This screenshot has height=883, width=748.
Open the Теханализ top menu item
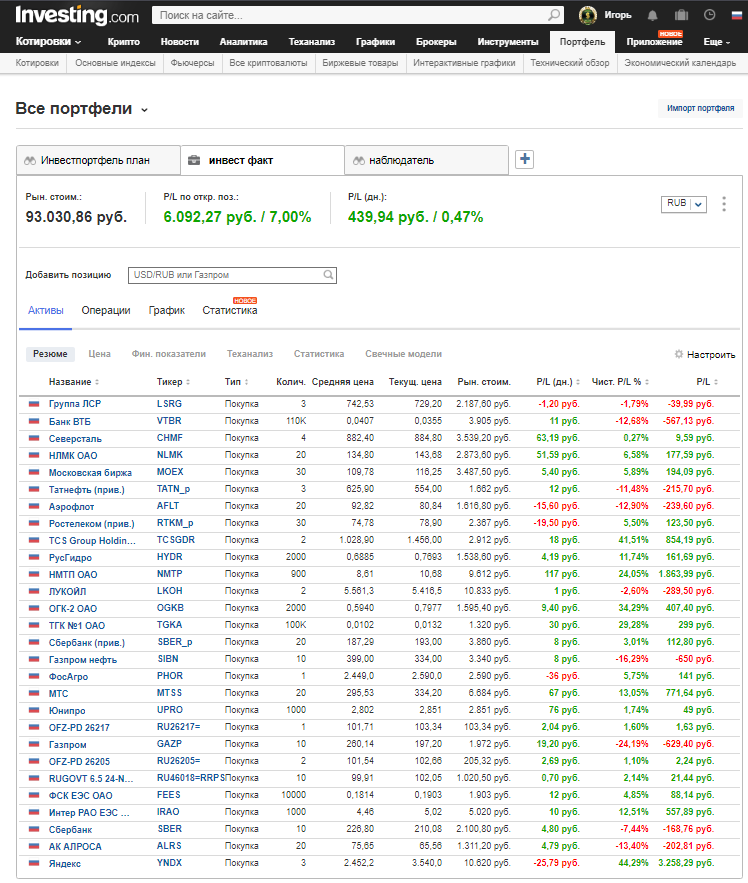click(311, 42)
